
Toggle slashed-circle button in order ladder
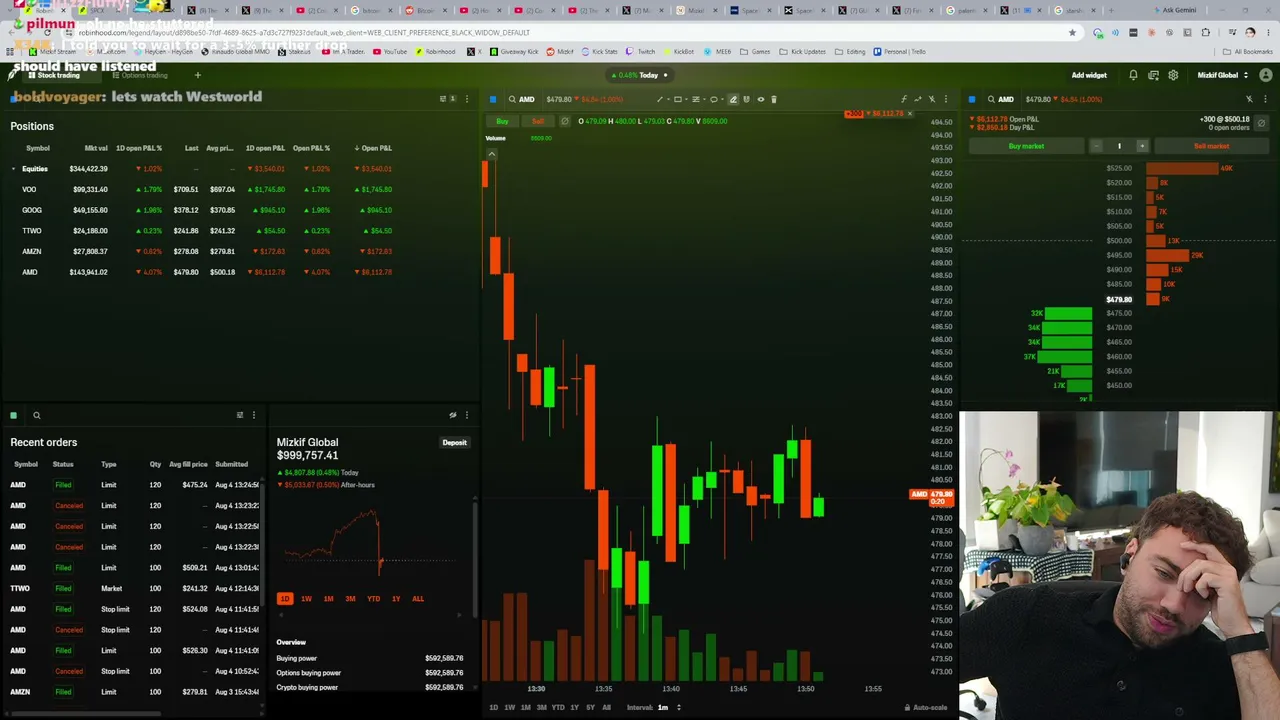[1261, 123]
